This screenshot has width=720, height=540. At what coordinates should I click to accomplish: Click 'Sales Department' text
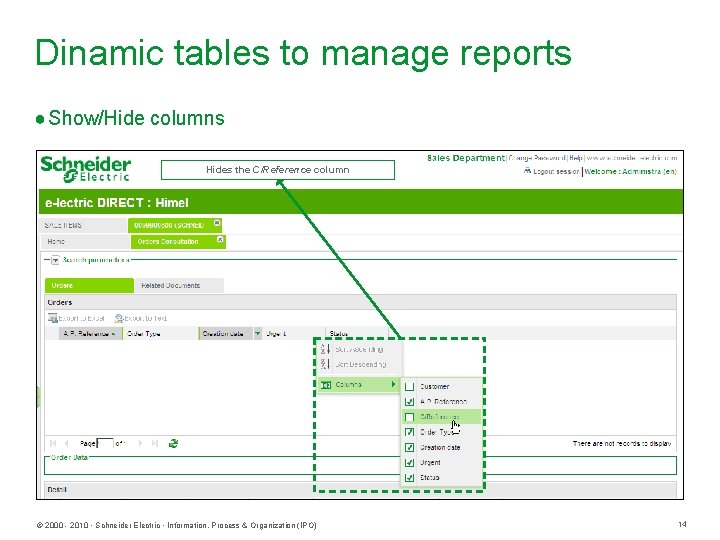click(x=466, y=158)
